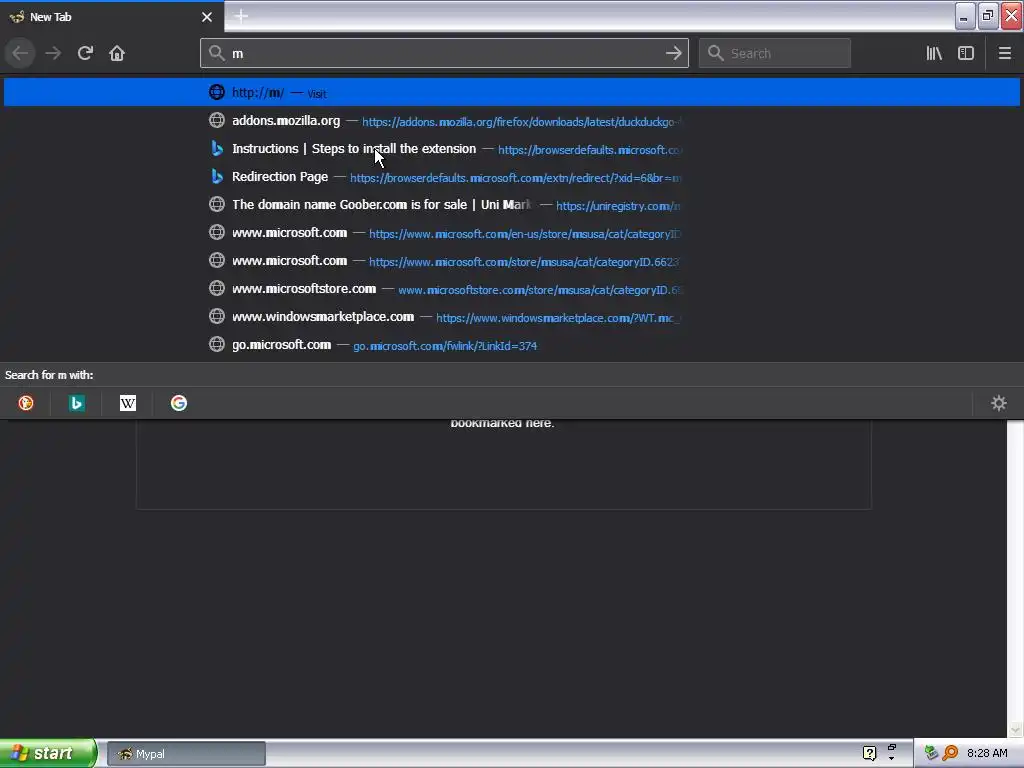The width and height of the screenshot is (1024, 768).
Task: Click Bing icon beside Redirection Page
Action: (217, 176)
